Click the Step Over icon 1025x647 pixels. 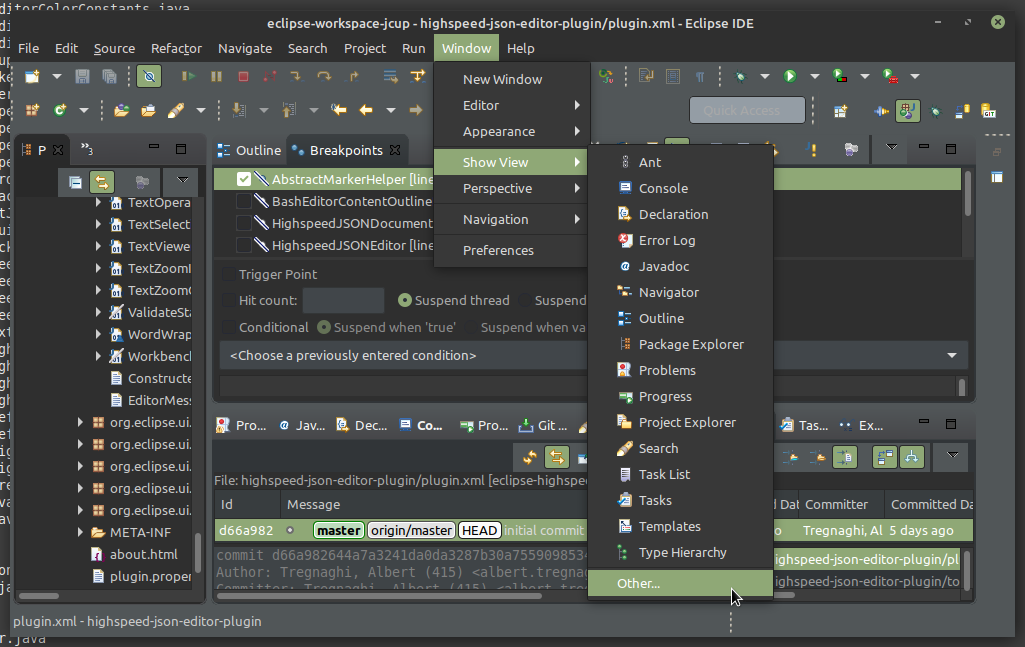click(324, 76)
